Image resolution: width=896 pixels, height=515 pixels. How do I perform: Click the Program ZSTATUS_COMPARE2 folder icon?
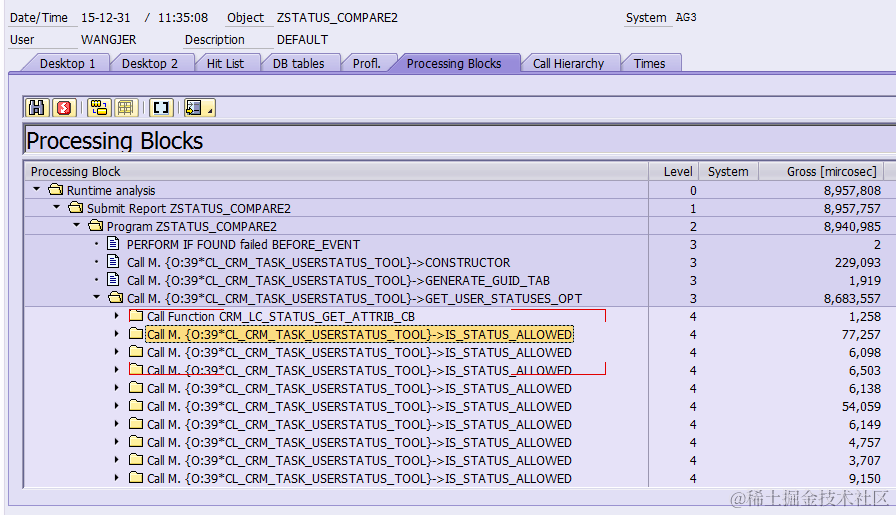click(x=96, y=226)
